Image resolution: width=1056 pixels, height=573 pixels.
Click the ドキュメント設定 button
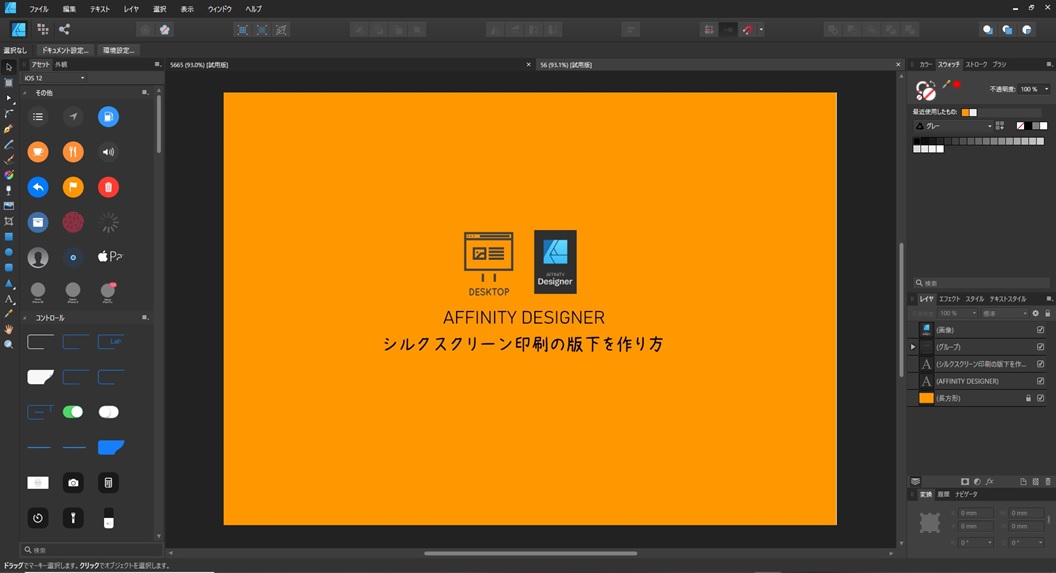65,50
